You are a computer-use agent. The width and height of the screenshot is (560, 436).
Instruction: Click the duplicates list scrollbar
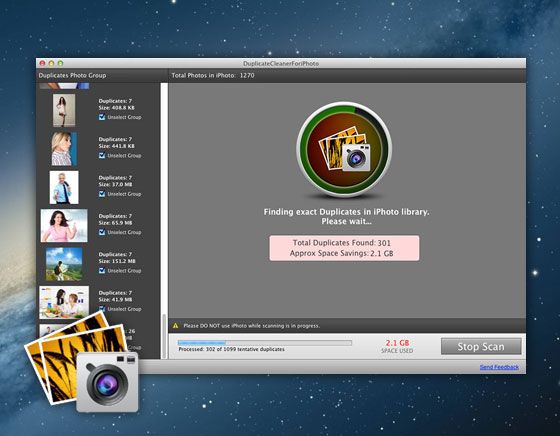[164, 336]
